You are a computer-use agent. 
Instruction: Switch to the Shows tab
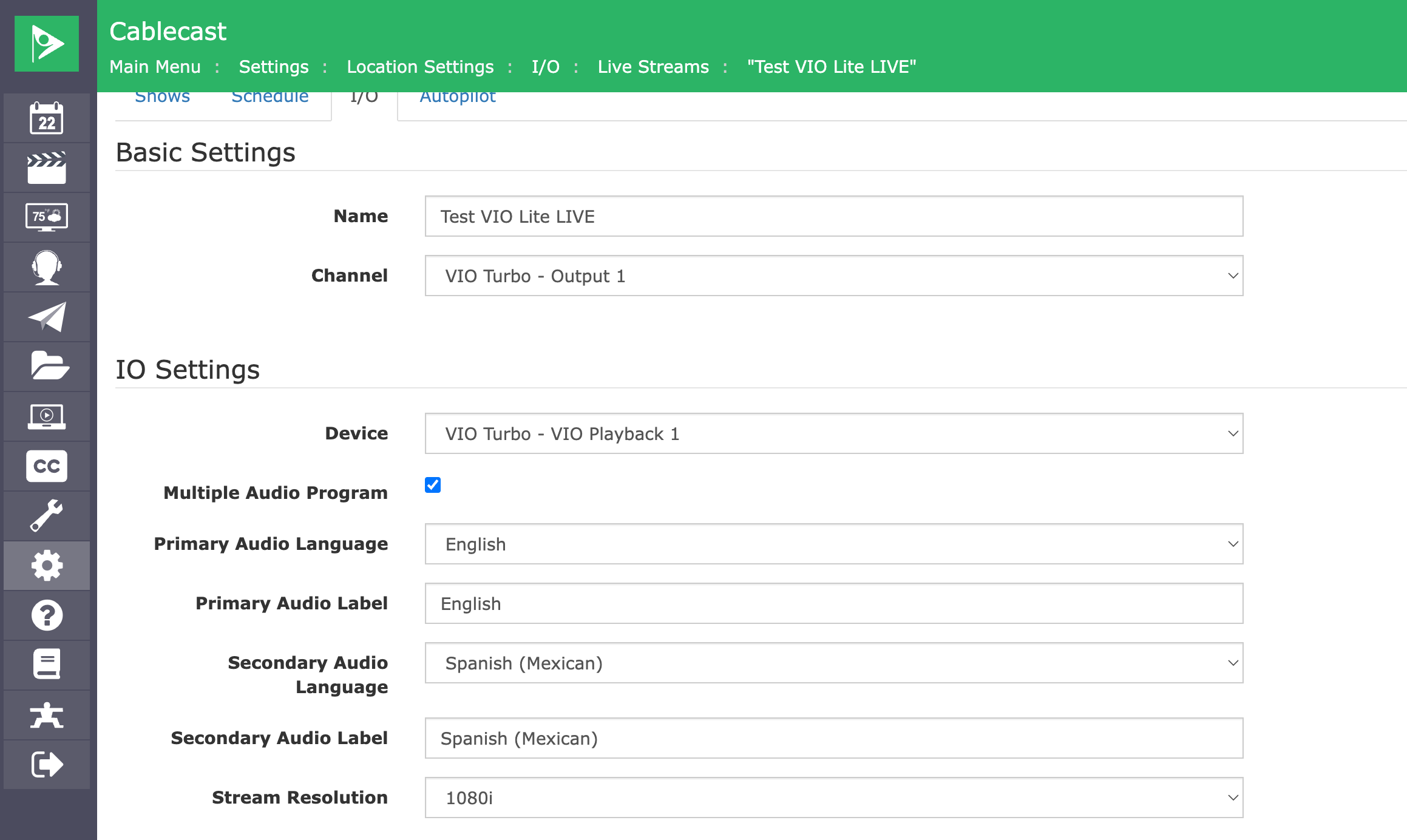162,98
